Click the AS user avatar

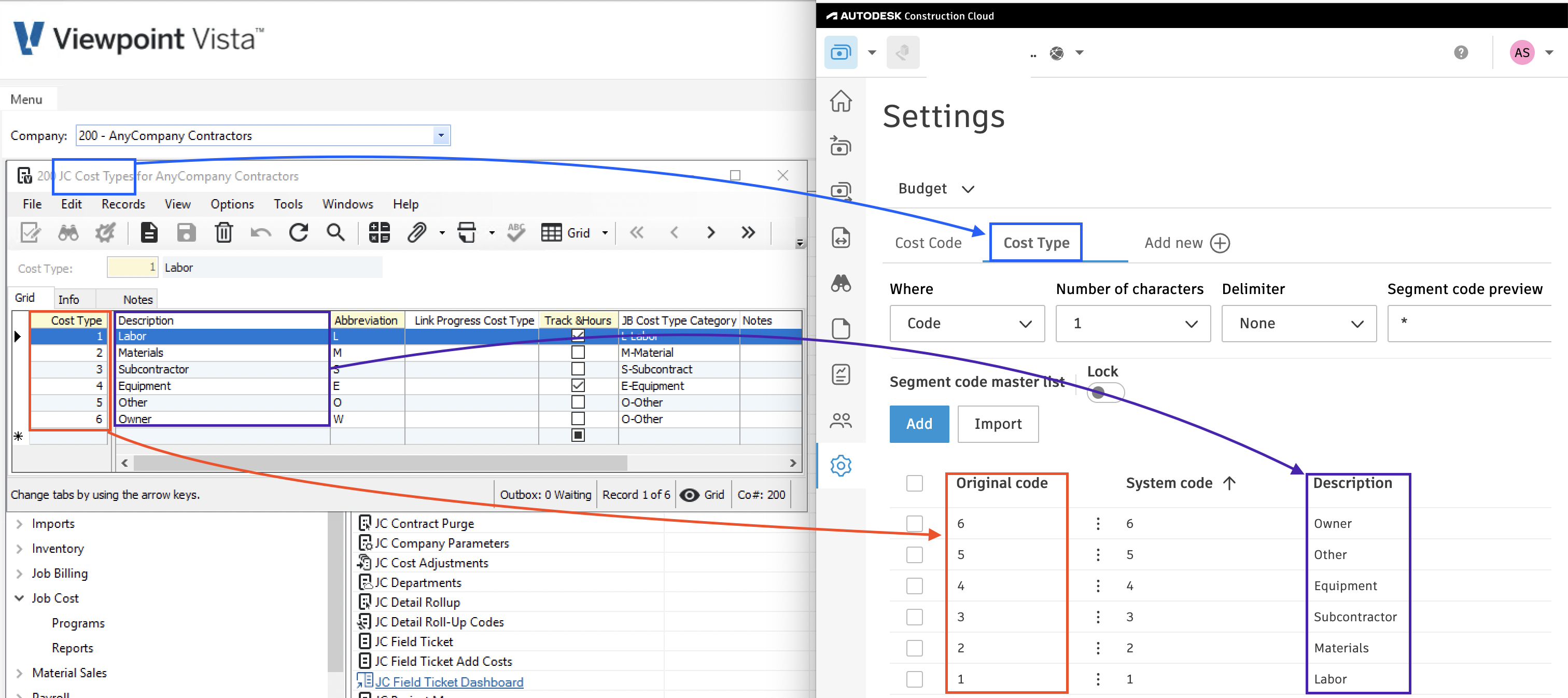coord(1522,53)
